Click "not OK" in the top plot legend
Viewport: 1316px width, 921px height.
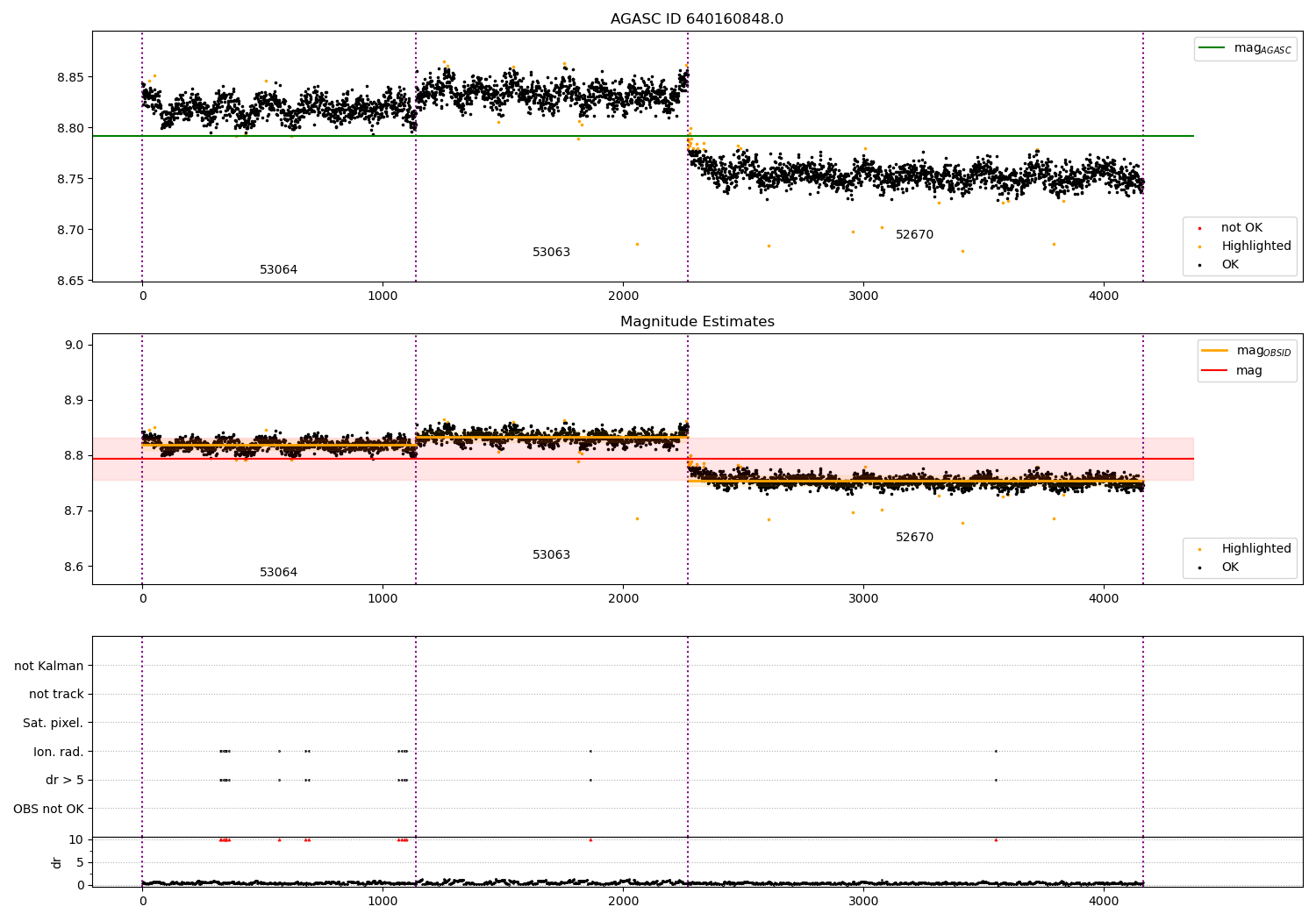[1241, 228]
